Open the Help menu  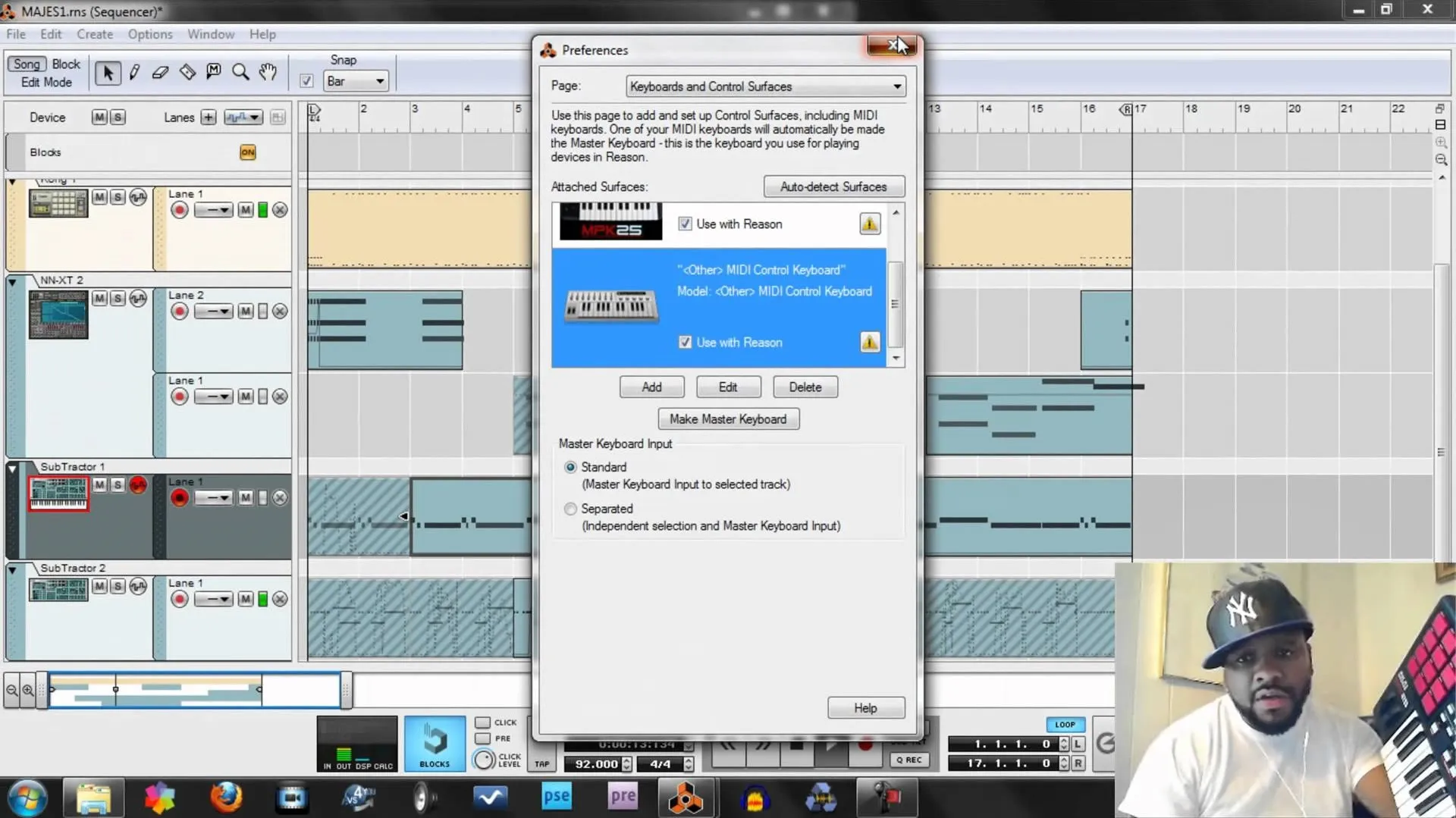click(262, 34)
